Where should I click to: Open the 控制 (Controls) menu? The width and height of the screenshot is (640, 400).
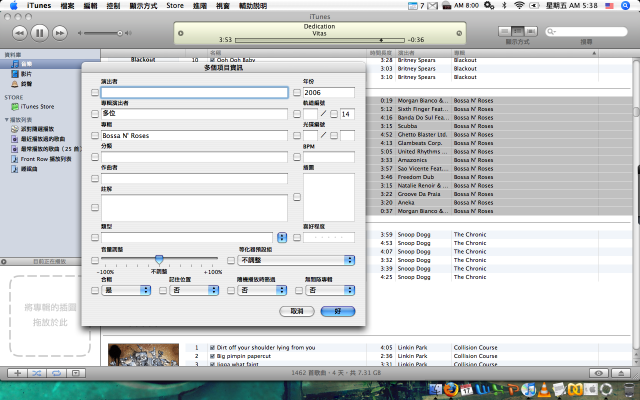pos(113,5)
